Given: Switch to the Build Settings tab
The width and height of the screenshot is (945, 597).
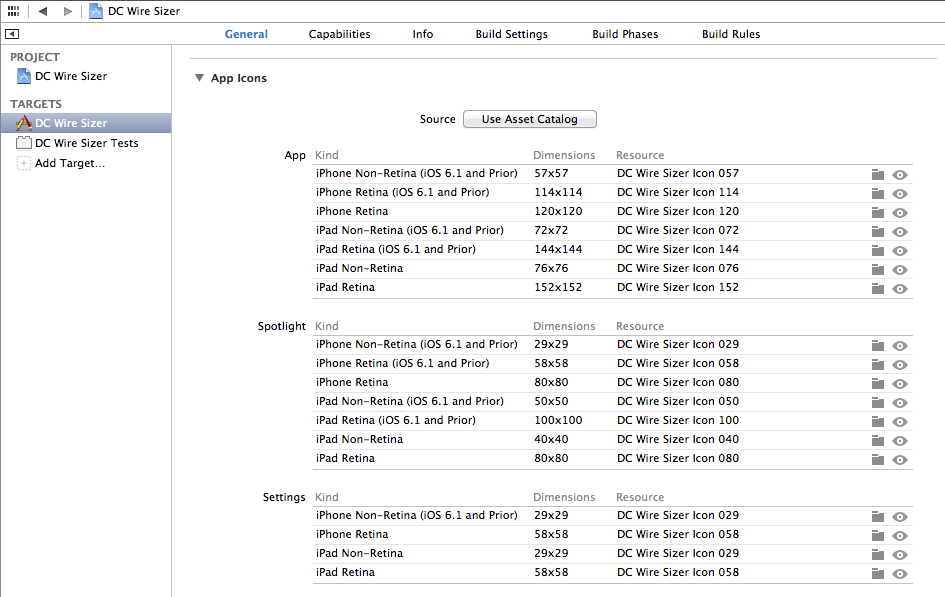Looking at the screenshot, I should [x=511, y=34].
